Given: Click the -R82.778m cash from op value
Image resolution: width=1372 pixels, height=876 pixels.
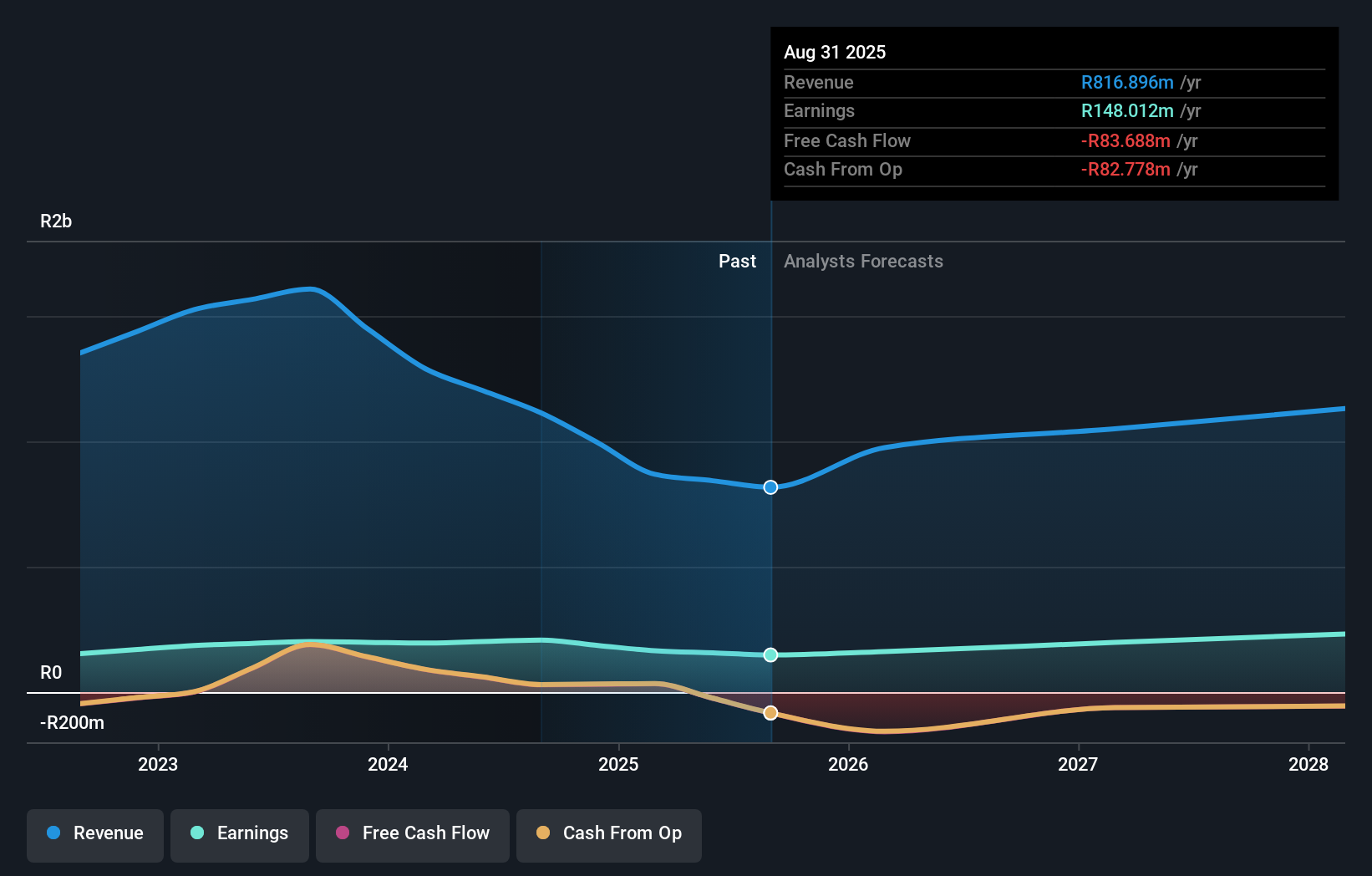Looking at the screenshot, I should [1126, 170].
